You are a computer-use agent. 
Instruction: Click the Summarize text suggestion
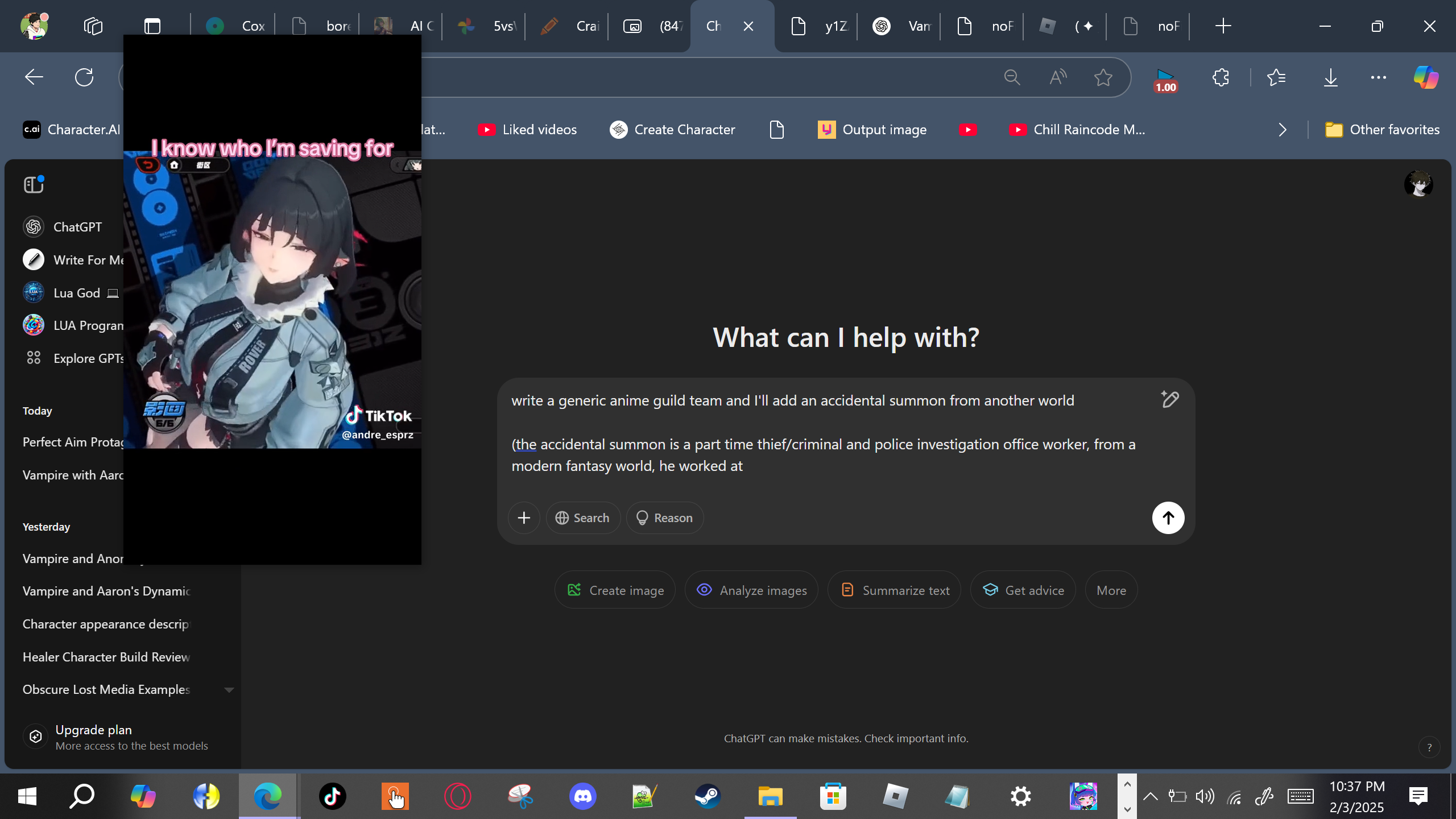(x=895, y=590)
